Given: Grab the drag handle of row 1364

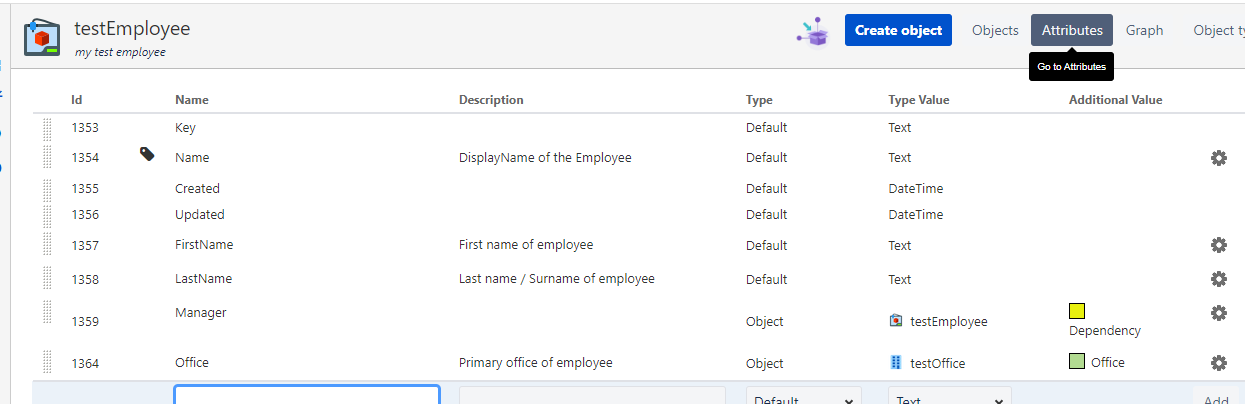Looking at the screenshot, I should tap(47, 361).
